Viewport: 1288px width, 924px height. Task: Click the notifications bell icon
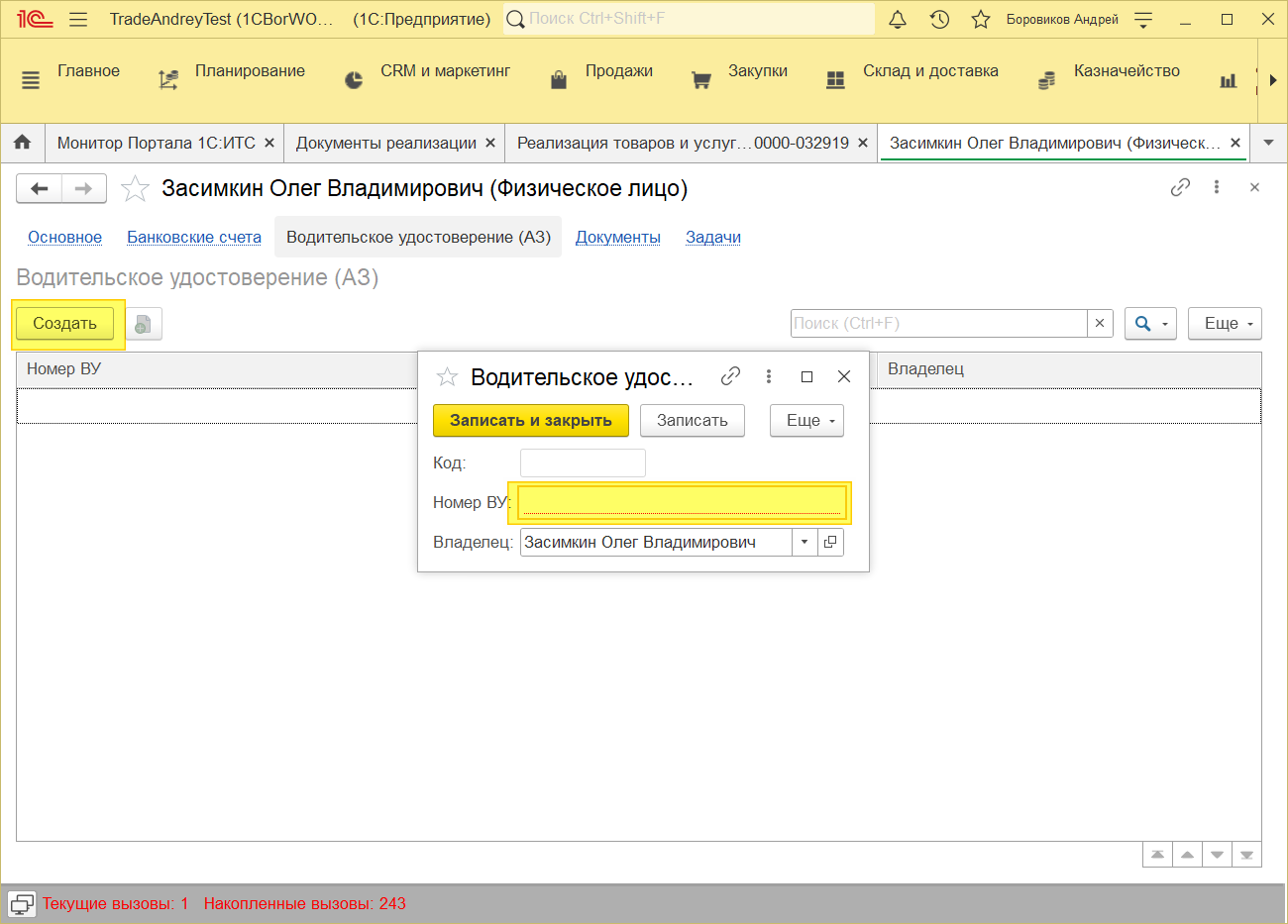click(x=898, y=19)
